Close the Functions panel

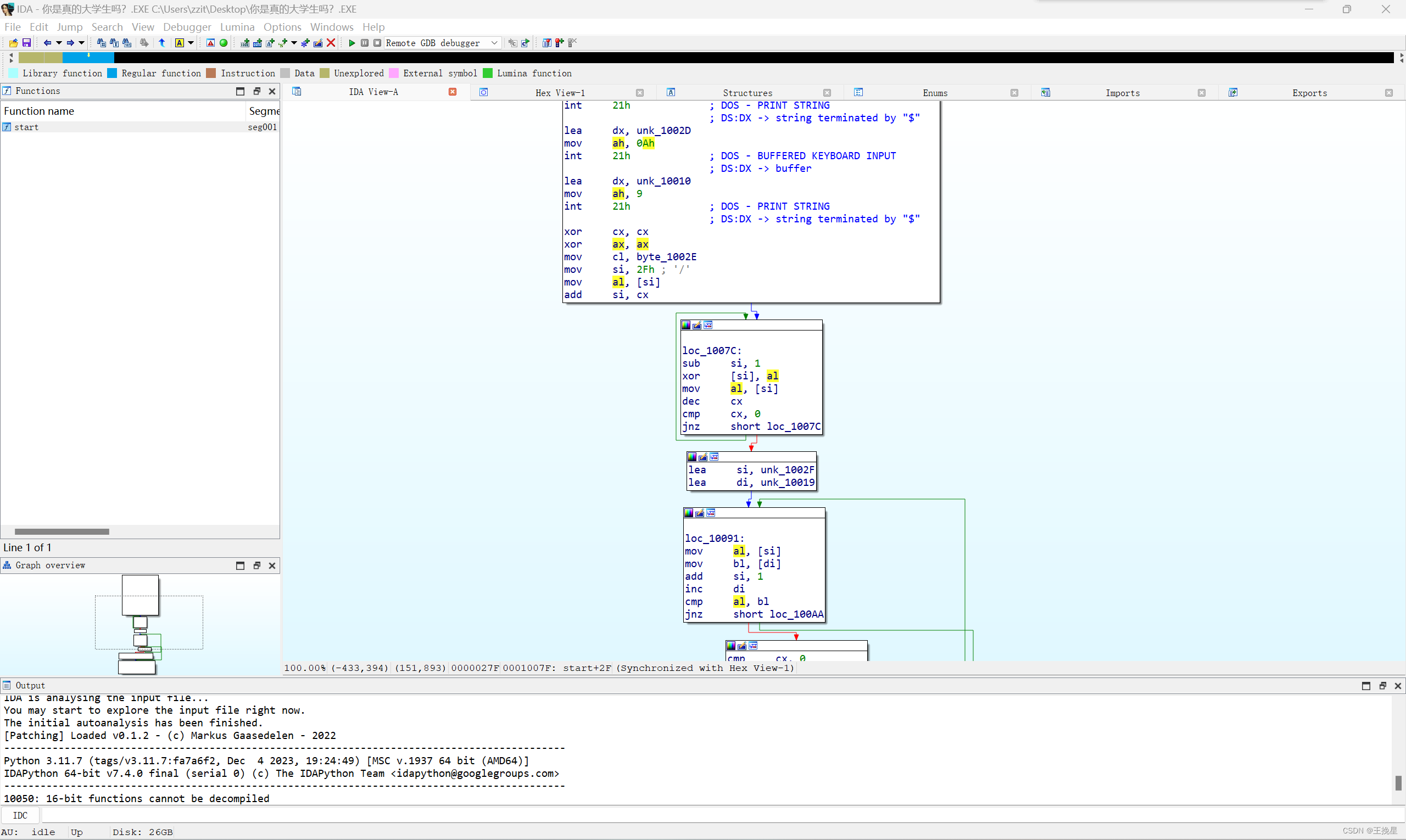coord(272,91)
